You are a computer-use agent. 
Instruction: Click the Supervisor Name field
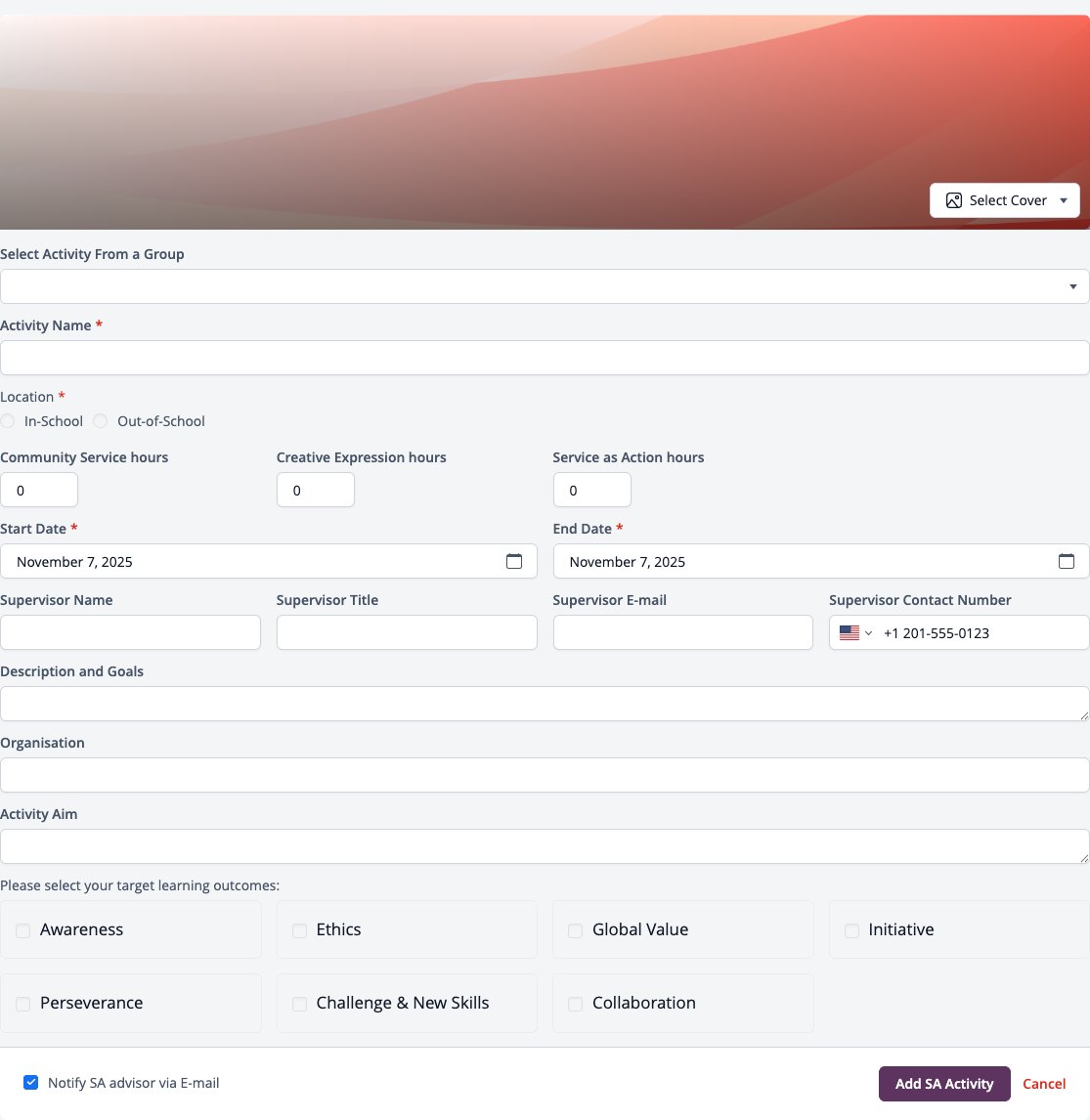click(x=130, y=633)
